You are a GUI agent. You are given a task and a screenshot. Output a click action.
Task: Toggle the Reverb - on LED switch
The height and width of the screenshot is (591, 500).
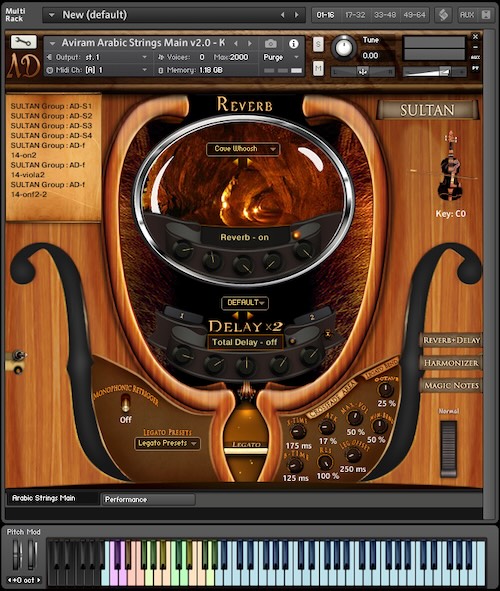coord(296,235)
